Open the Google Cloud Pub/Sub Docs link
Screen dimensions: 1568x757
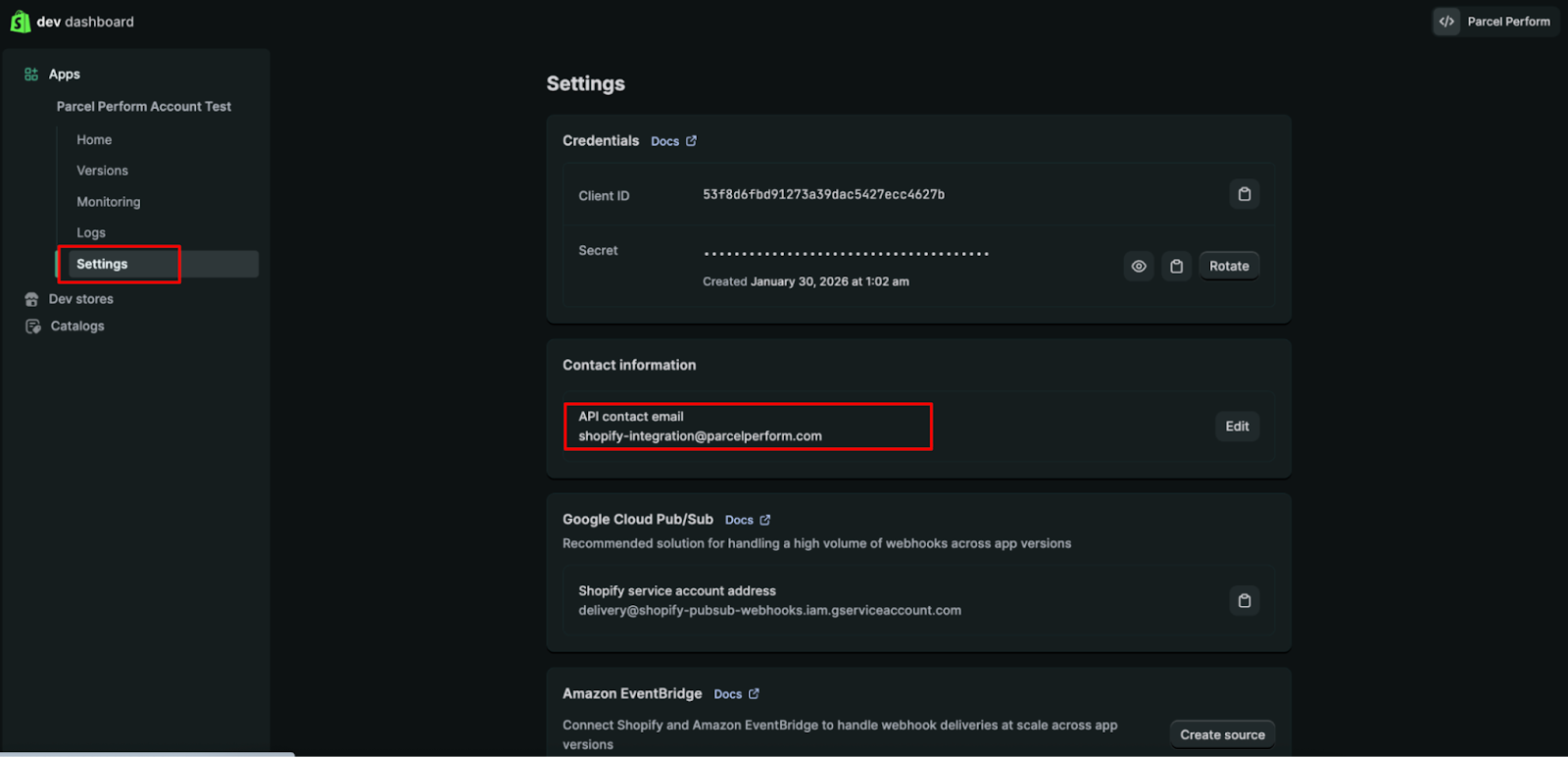point(739,521)
